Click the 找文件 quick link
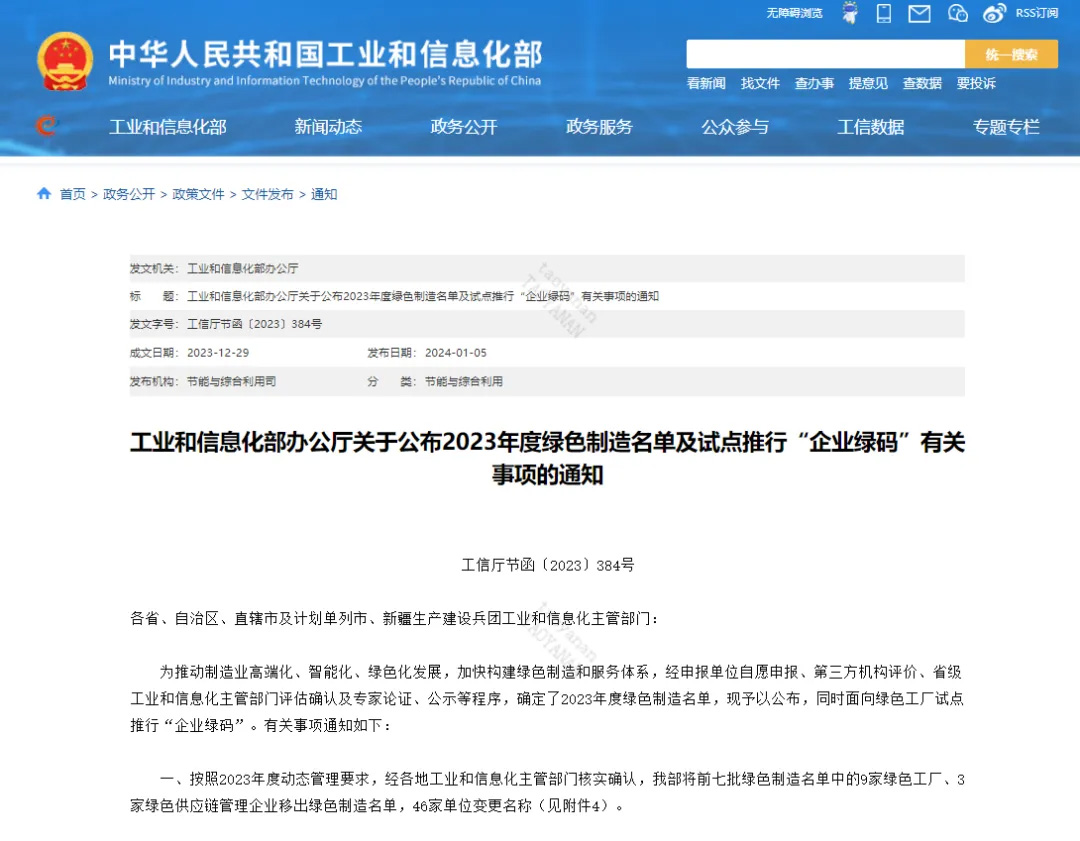 point(760,84)
